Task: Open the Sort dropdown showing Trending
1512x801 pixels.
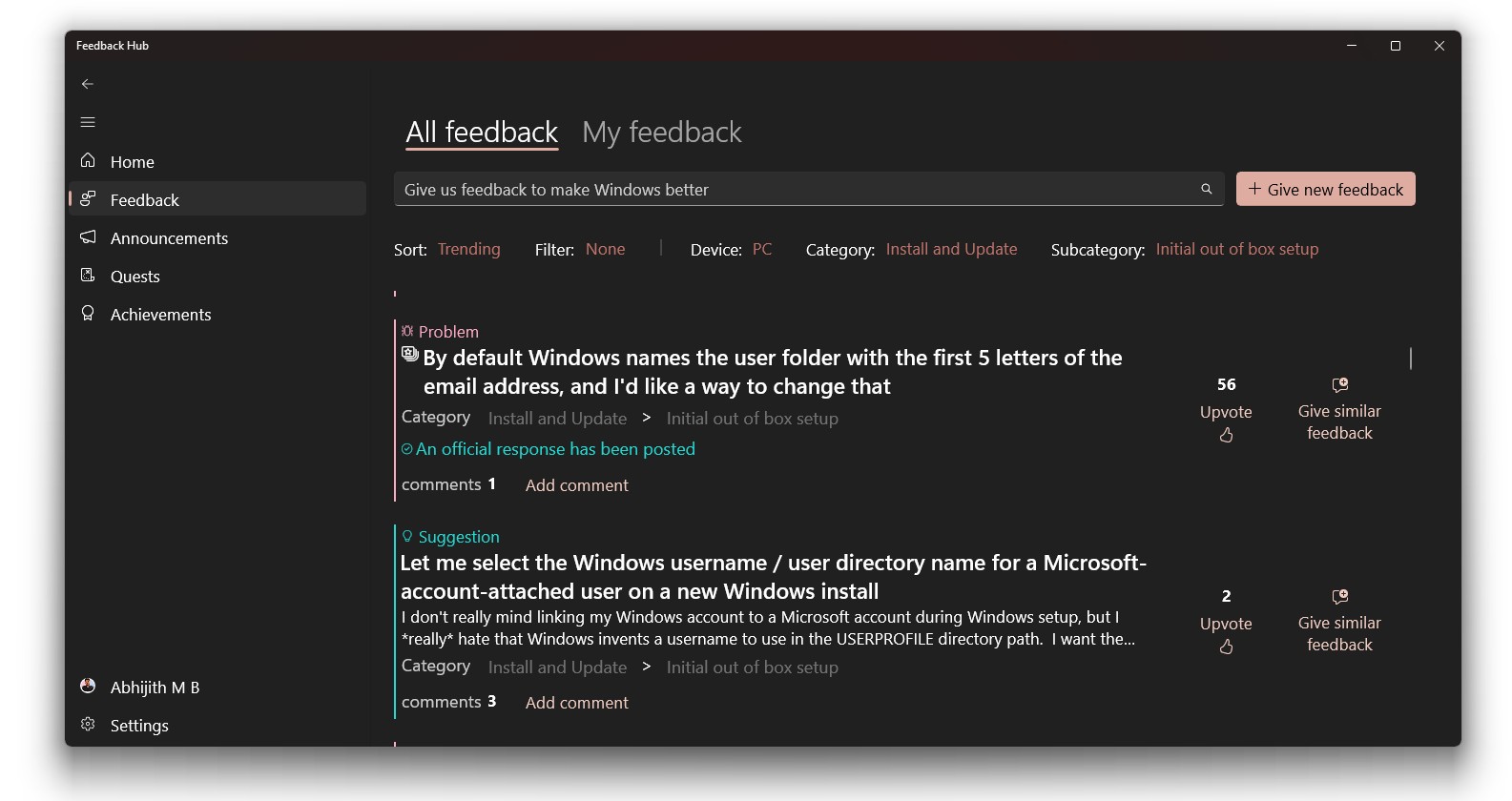Action: 468,249
